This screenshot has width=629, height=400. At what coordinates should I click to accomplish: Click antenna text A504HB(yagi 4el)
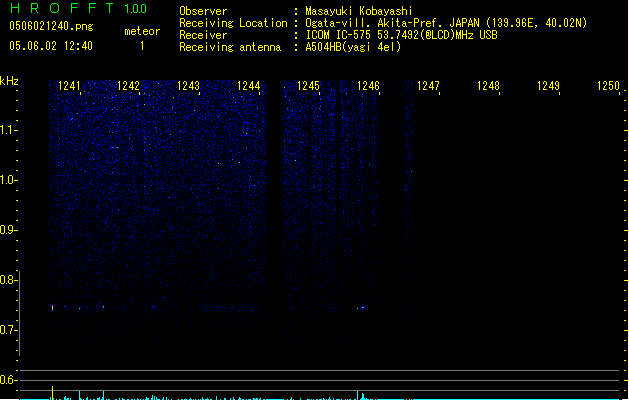tap(353, 47)
